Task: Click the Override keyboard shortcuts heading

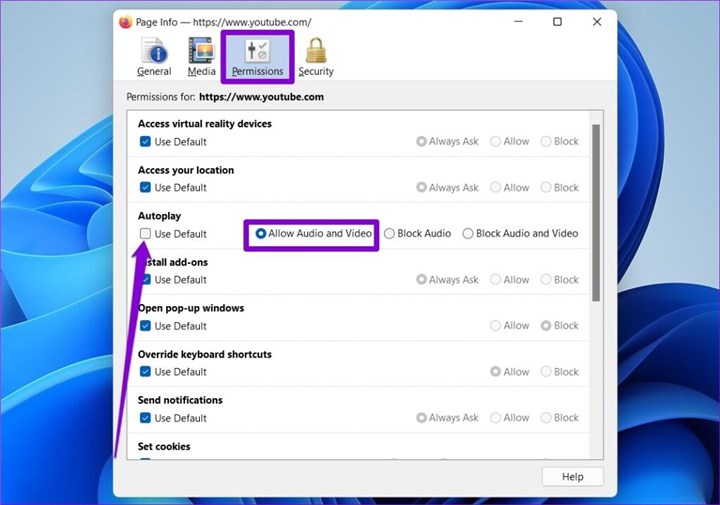Action: click(x=205, y=354)
